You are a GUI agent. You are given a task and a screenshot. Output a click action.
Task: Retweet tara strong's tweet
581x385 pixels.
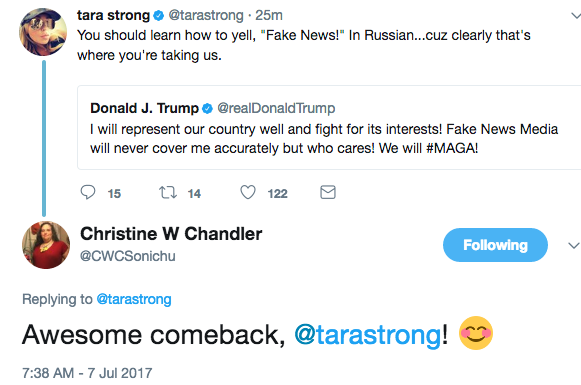[x=168, y=193]
